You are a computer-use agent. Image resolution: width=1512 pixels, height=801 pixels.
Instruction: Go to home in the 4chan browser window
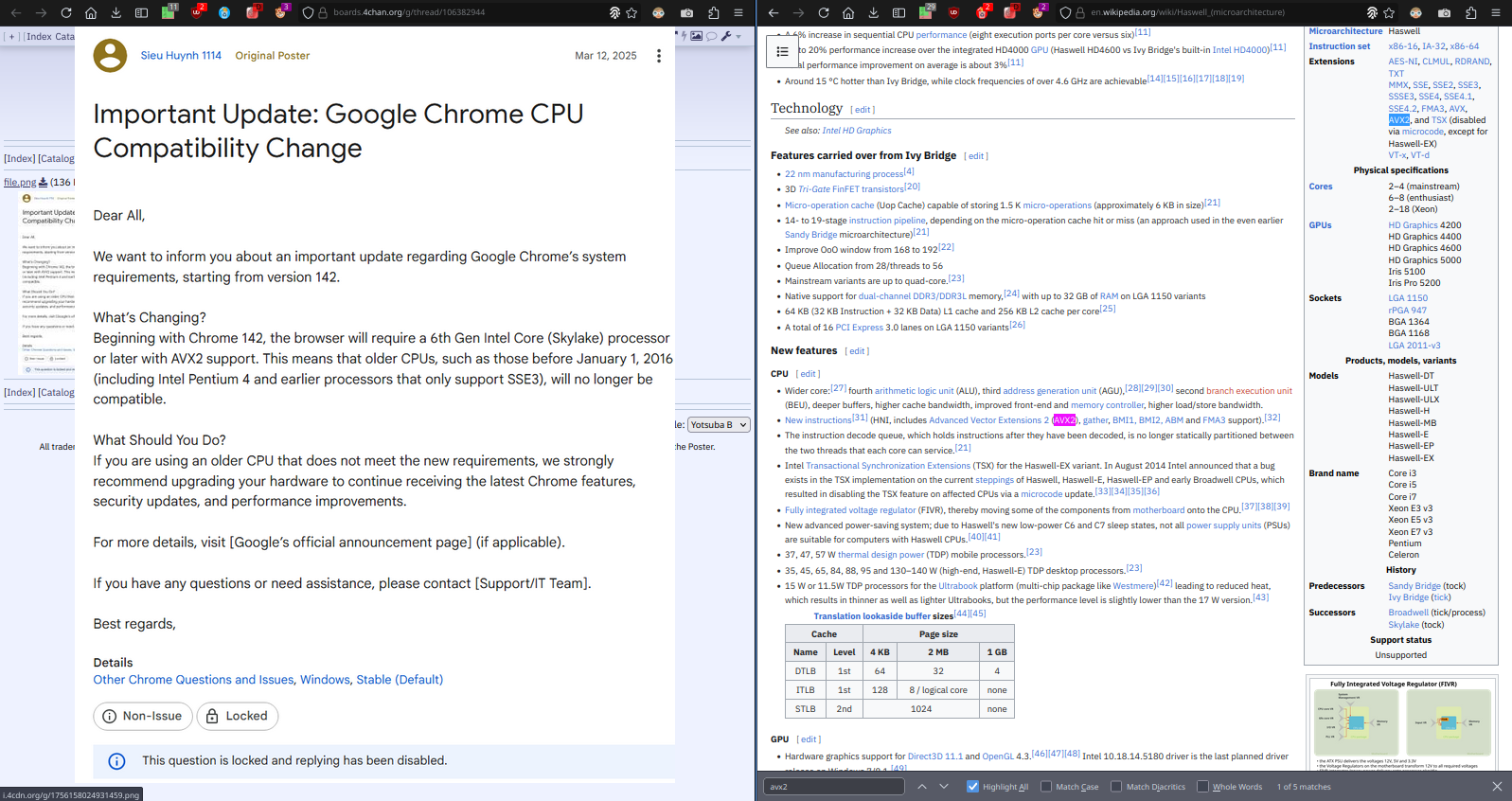click(91, 12)
